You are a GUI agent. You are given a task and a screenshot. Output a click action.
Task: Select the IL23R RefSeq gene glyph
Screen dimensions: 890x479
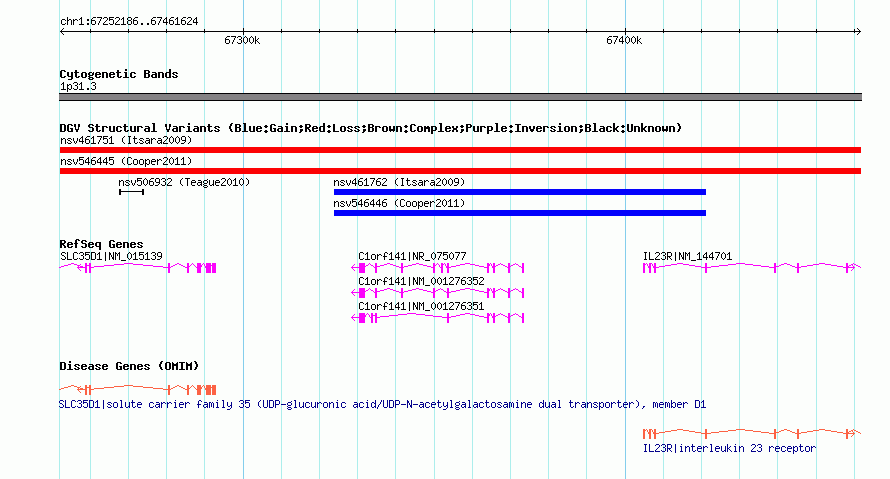(752, 267)
